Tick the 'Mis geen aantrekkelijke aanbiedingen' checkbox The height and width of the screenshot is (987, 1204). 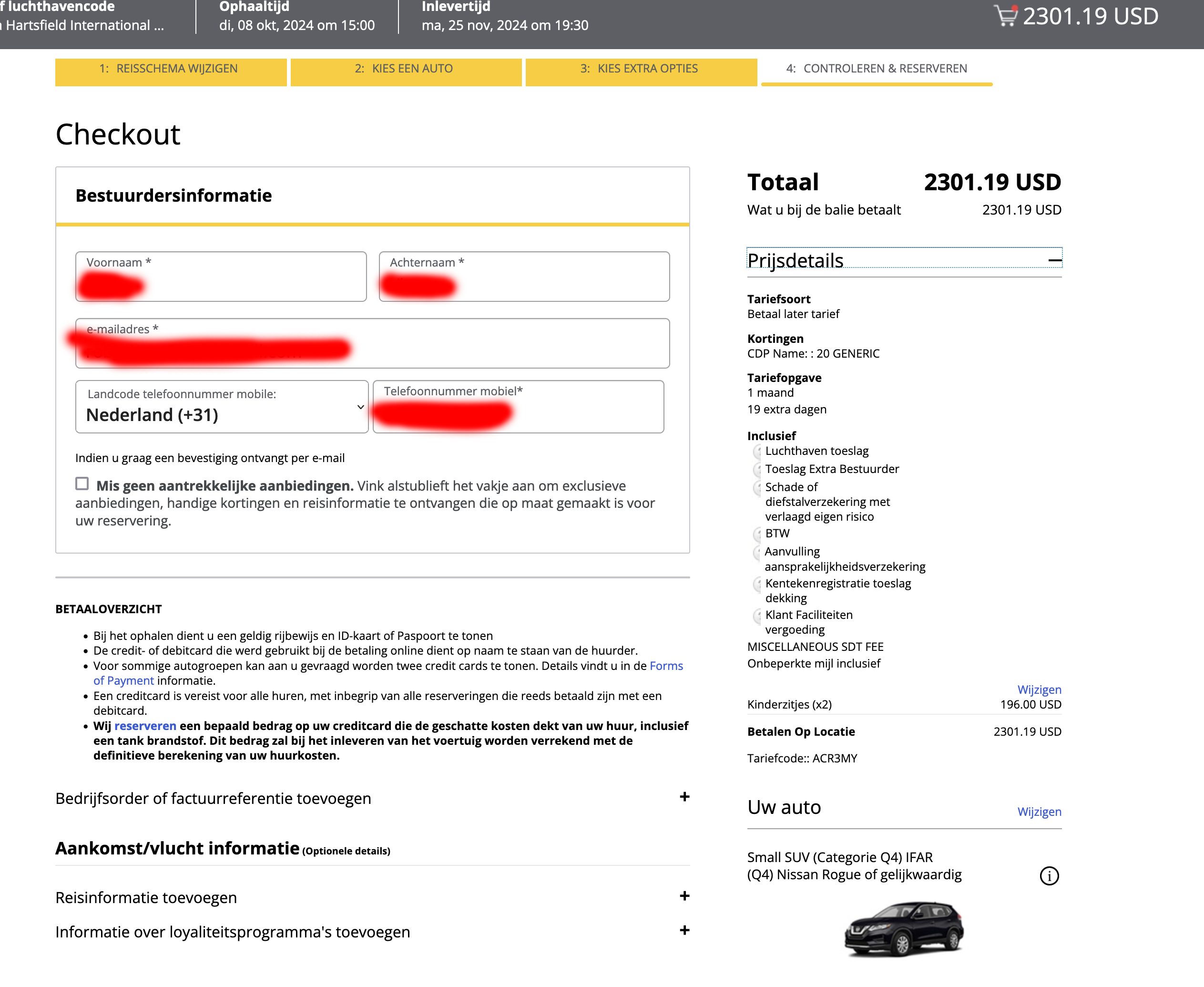click(82, 484)
